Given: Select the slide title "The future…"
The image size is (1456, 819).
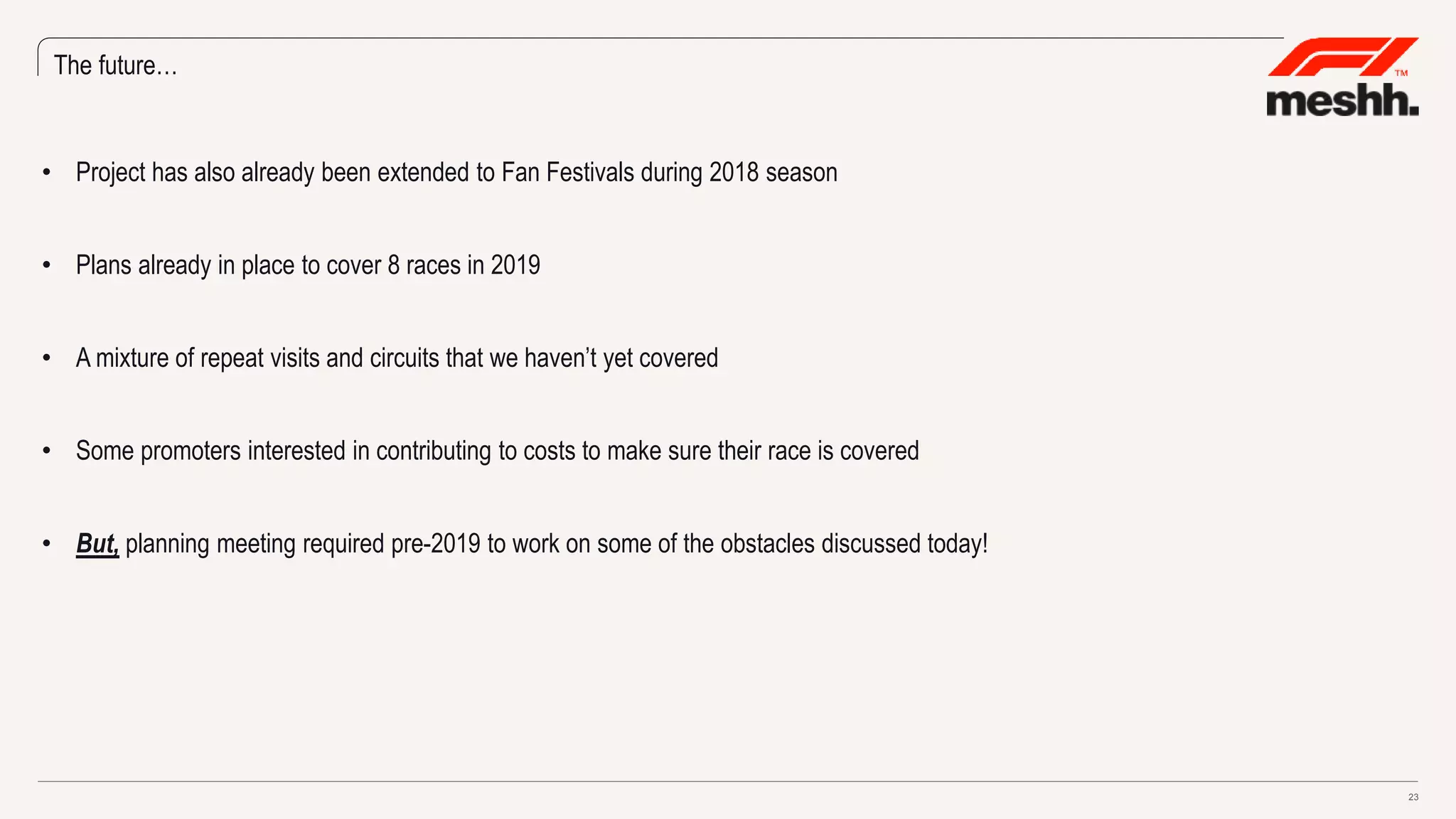Looking at the screenshot, I should point(115,65).
